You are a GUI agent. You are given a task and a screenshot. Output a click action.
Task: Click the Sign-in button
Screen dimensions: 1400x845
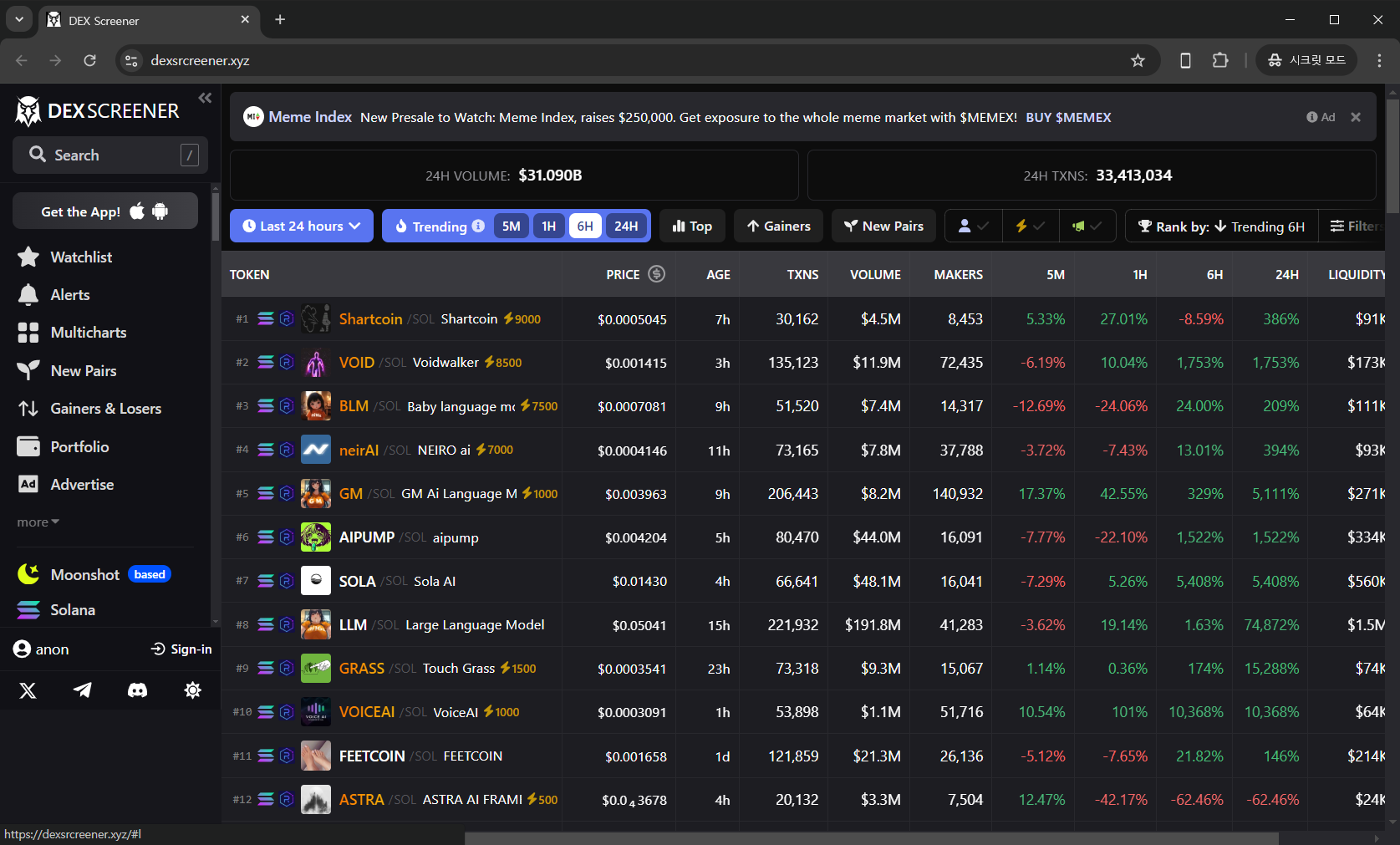[x=181, y=649]
